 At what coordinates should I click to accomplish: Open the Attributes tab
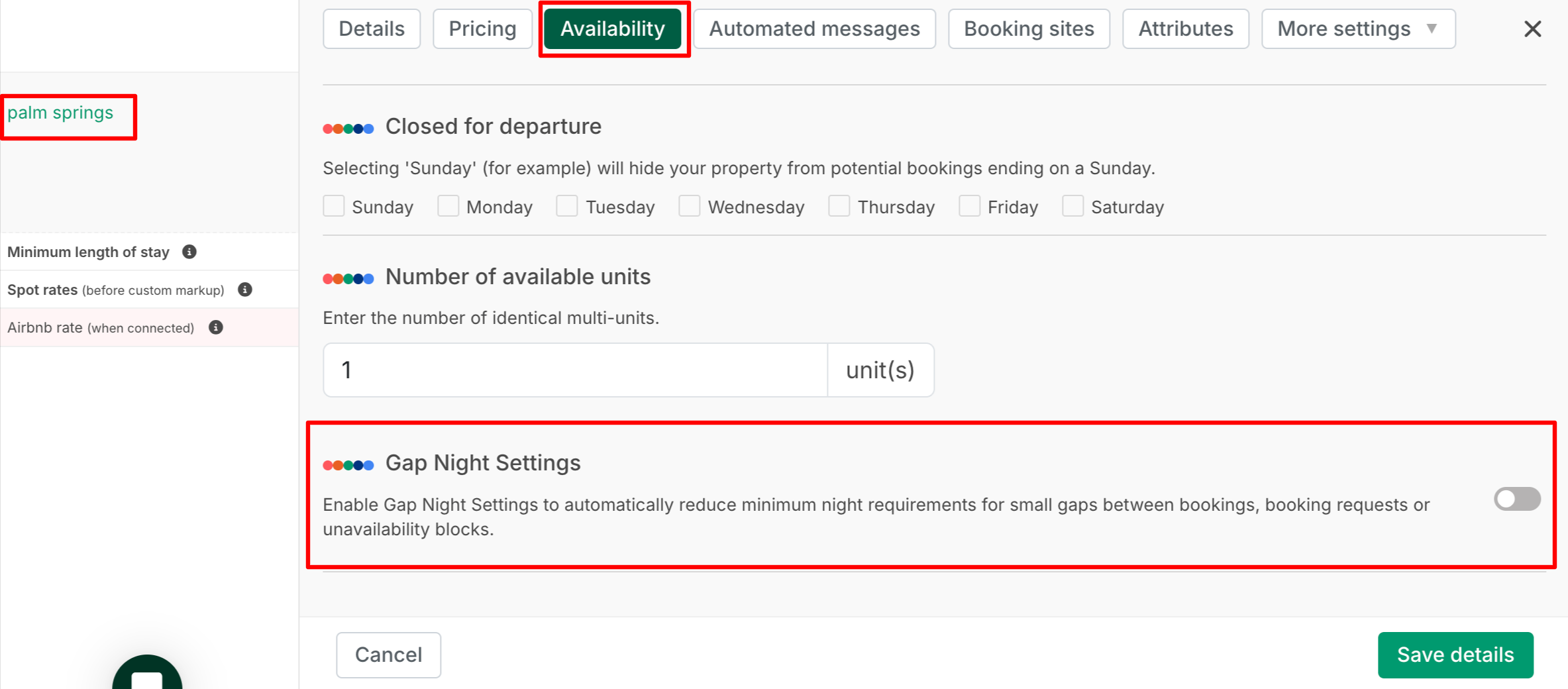pos(1185,29)
